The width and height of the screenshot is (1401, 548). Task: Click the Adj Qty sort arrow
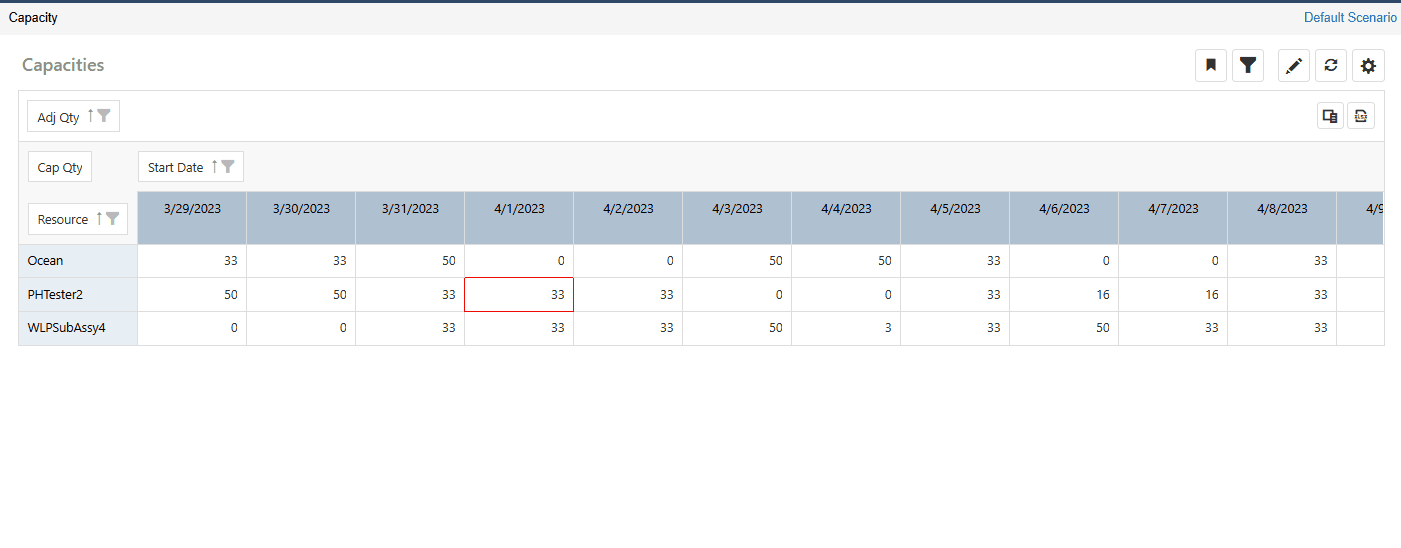[90, 116]
